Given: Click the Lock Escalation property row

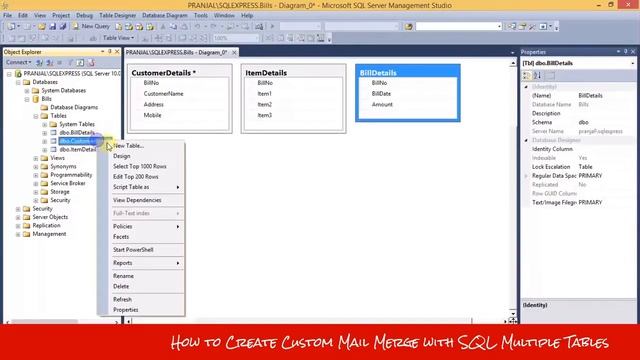Looking at the screenshot, I should [x=578, y=167].
